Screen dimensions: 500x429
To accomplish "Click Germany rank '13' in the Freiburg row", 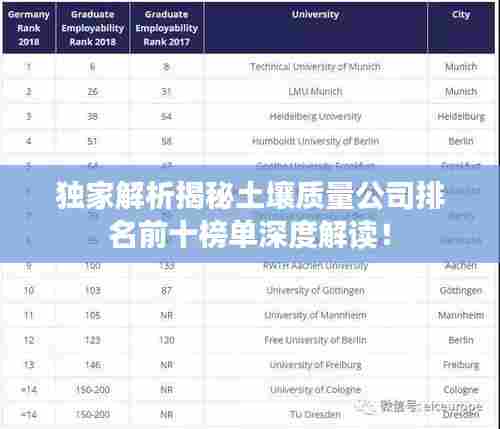I will coord(29,365).
